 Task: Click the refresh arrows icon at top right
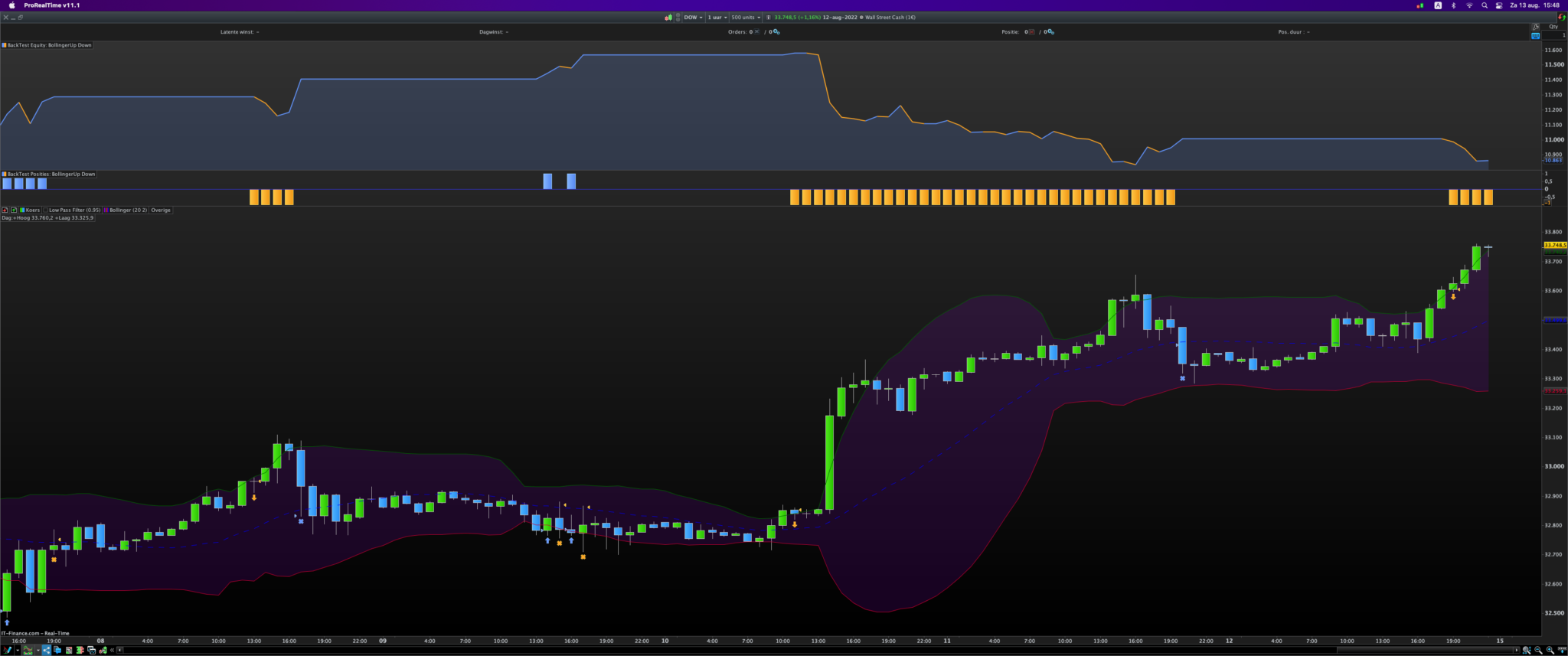1562,17
